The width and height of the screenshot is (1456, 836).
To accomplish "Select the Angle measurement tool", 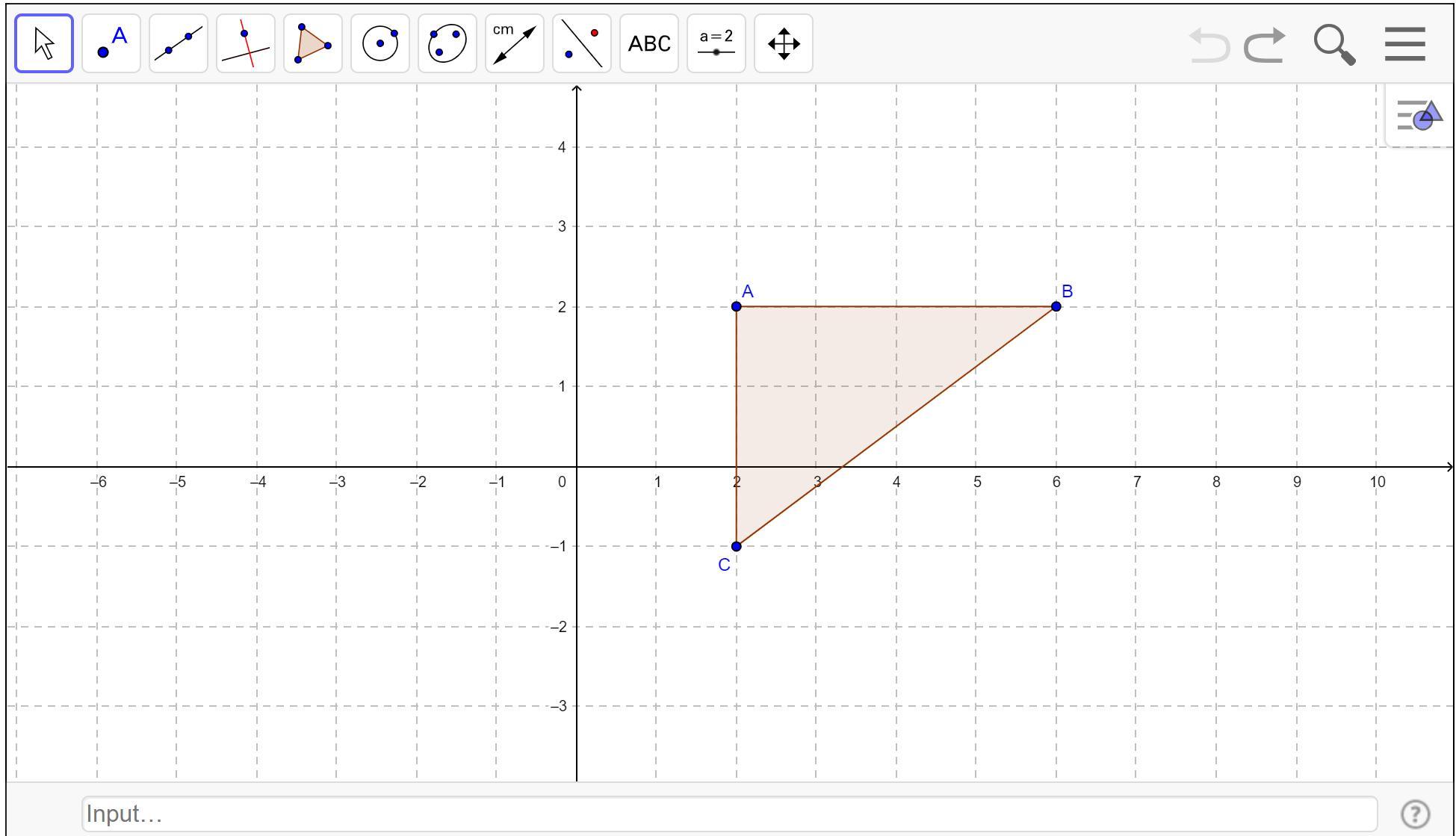I will 515,43.
